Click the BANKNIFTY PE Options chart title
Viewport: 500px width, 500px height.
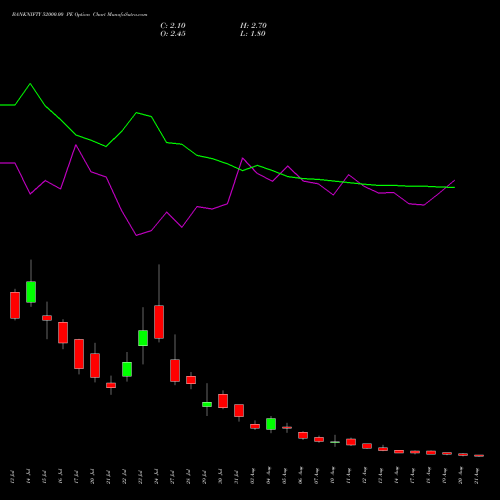pos(79,15)
